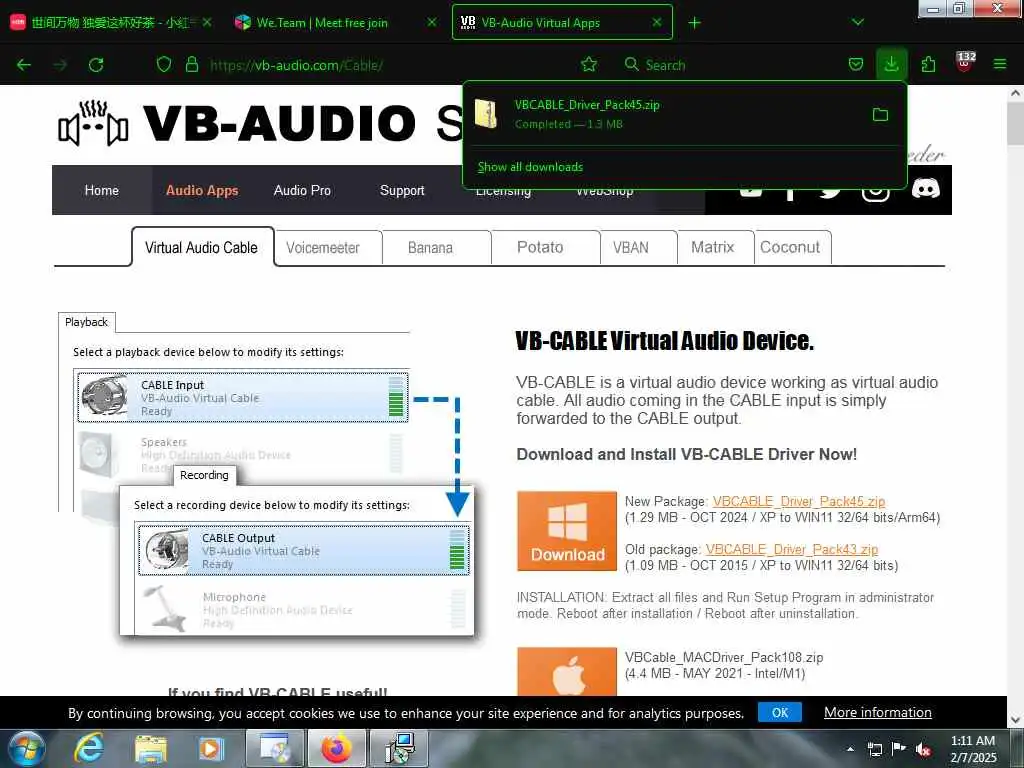Open the VBCABLE_Driver_Pack45.zip download entry
Viewport: 1024px width, 768px height.
[666, 114]
